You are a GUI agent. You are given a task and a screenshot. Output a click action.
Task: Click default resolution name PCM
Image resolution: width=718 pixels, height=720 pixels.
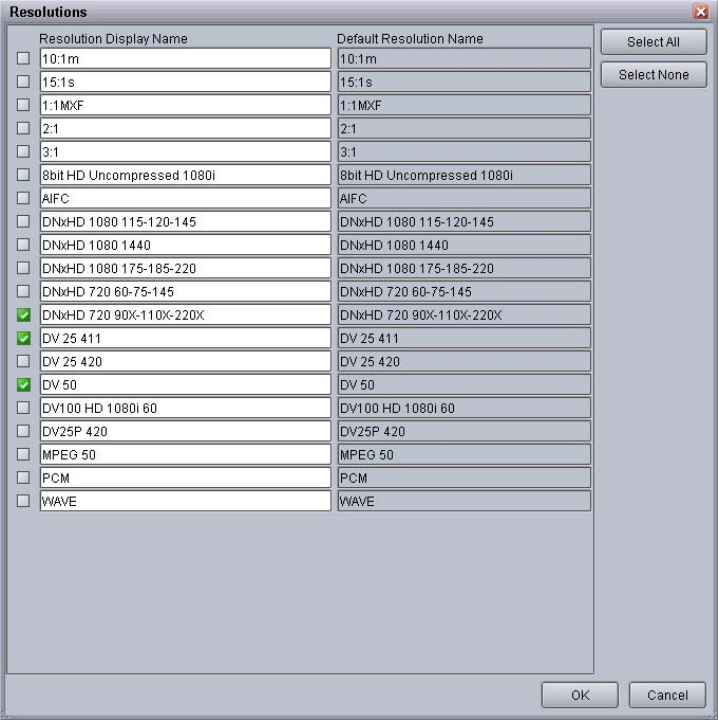(x=464, y=478)
